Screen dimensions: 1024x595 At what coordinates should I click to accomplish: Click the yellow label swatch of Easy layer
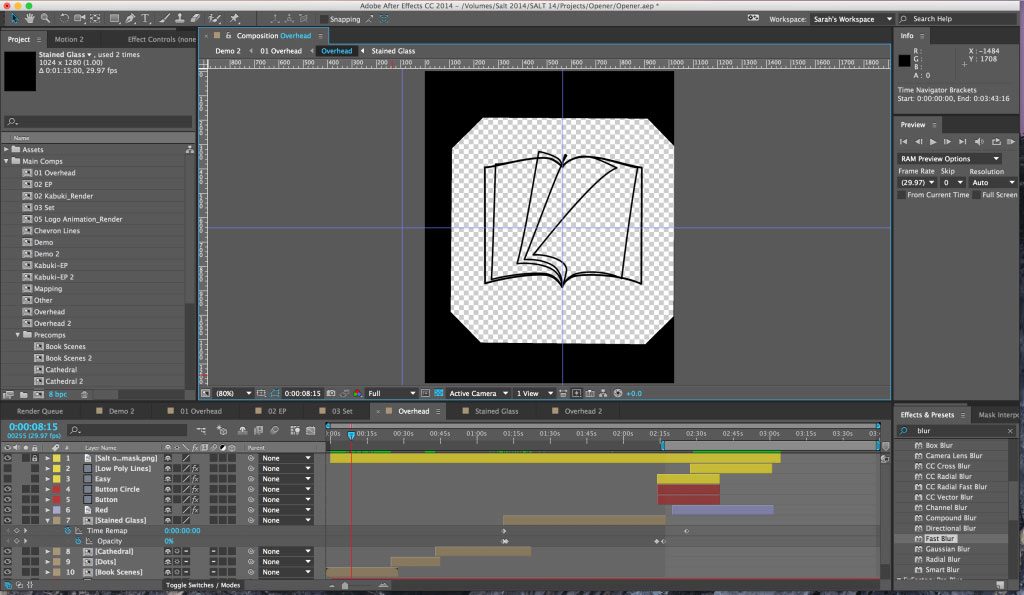point(57,479)
